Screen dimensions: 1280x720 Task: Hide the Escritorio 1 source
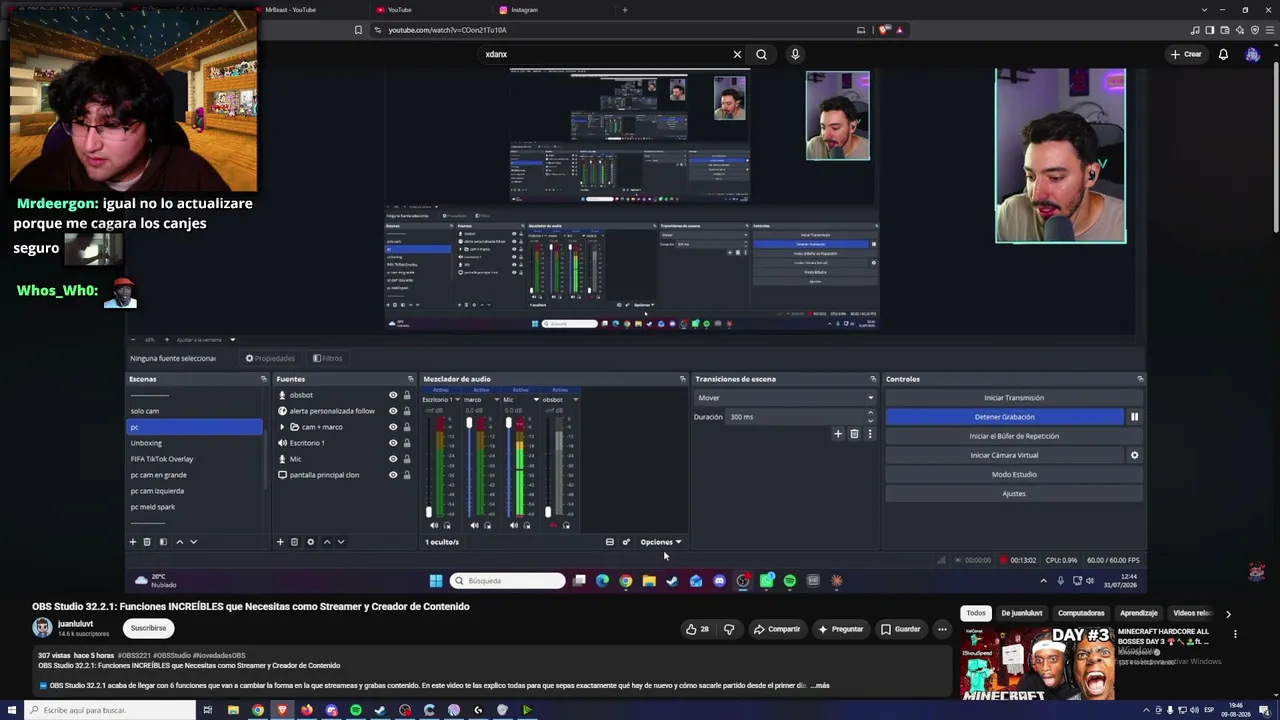pyautogui.click(x=393, y=443)
